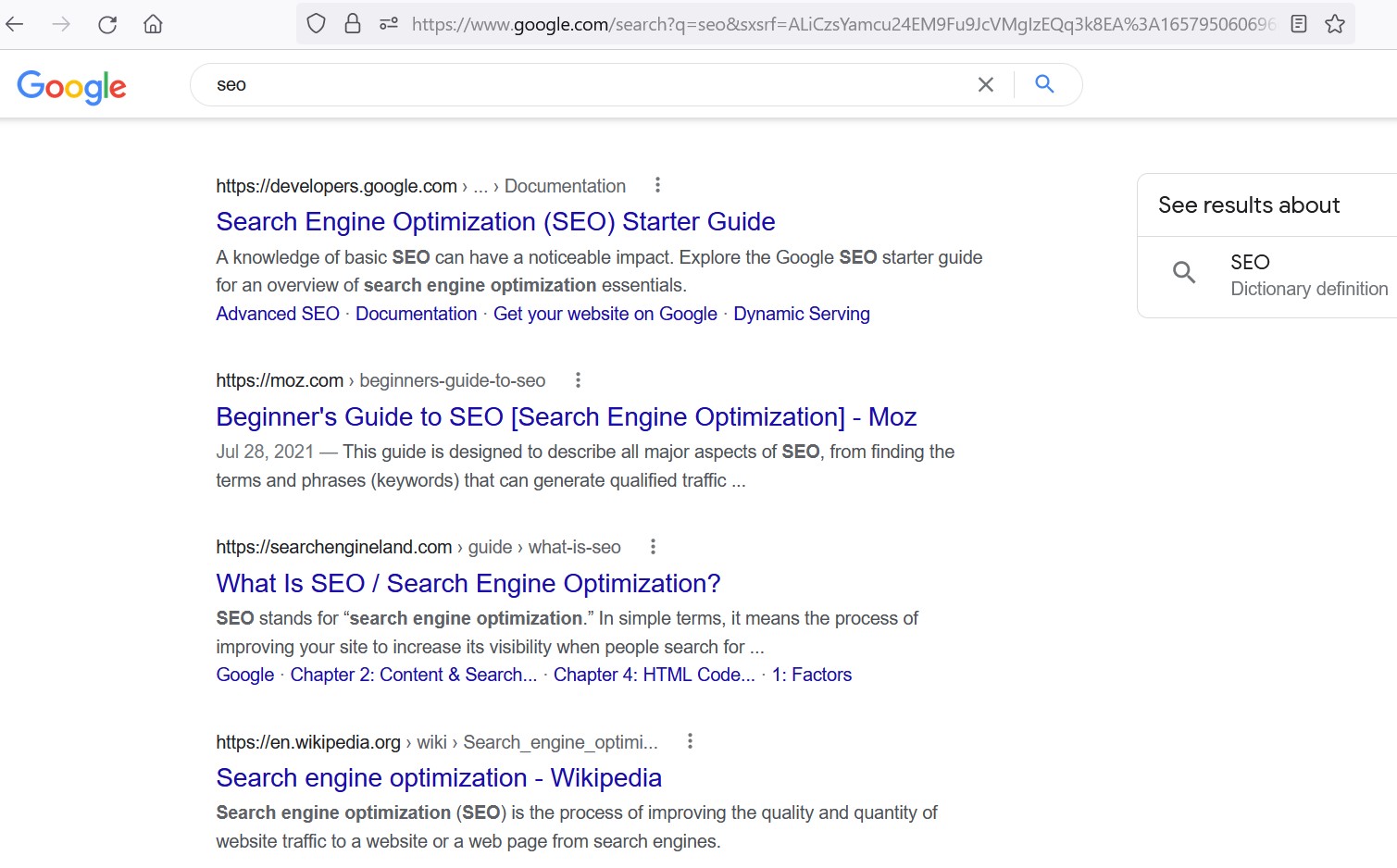Click the Google logo

(72, 87)
